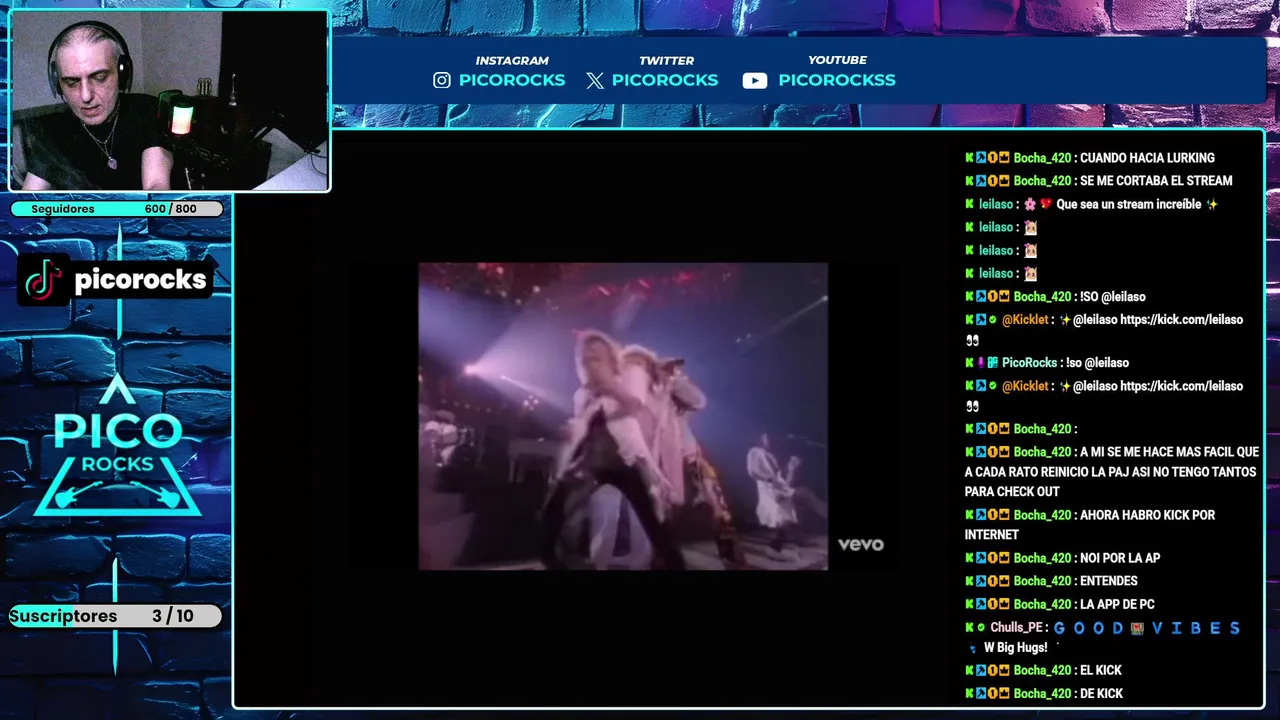Click the streamer webcam feed
The width and height of the screenshot is (1280, 720).
tap(168, 101)
